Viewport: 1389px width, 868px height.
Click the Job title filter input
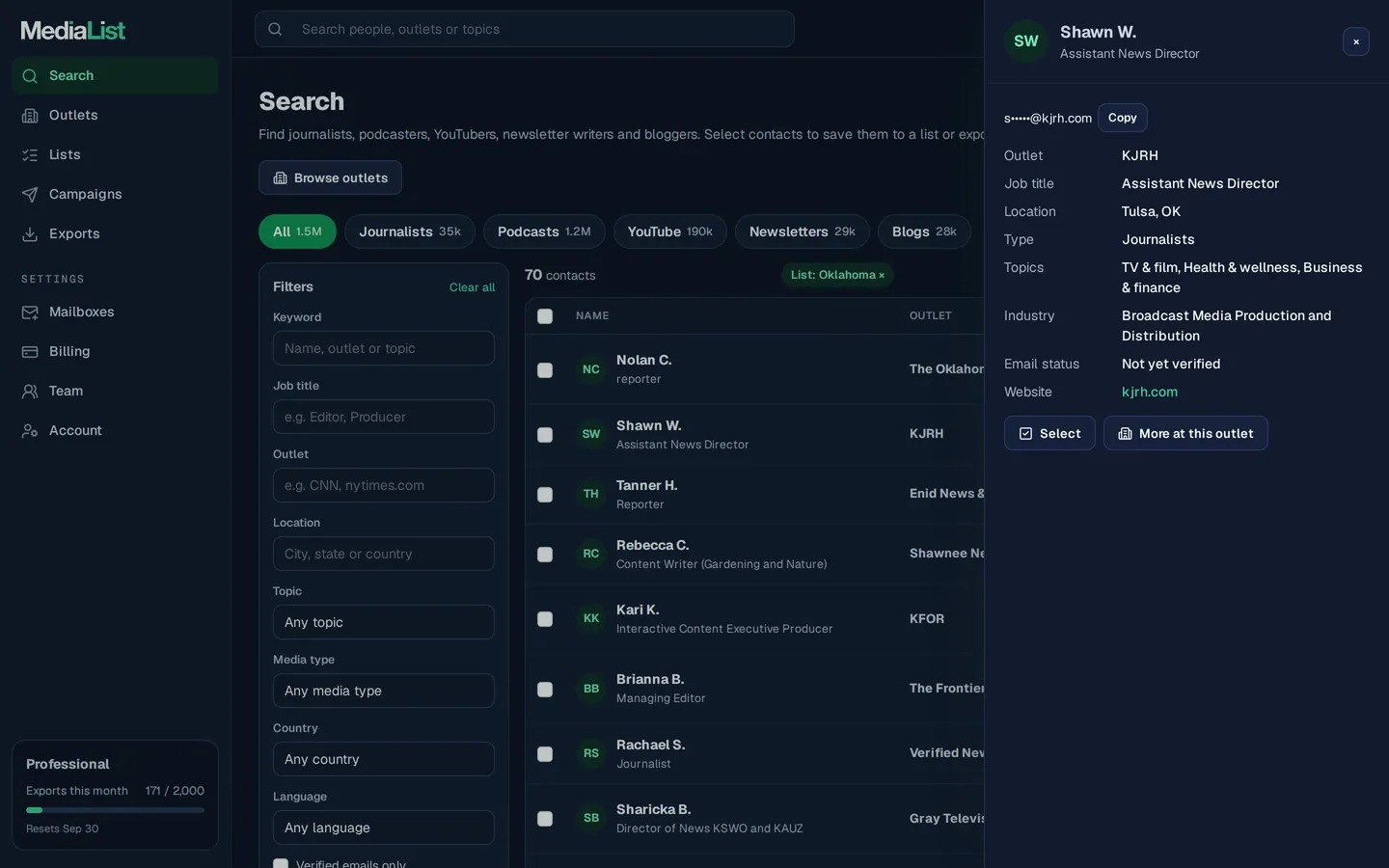(x=384, y=417)
